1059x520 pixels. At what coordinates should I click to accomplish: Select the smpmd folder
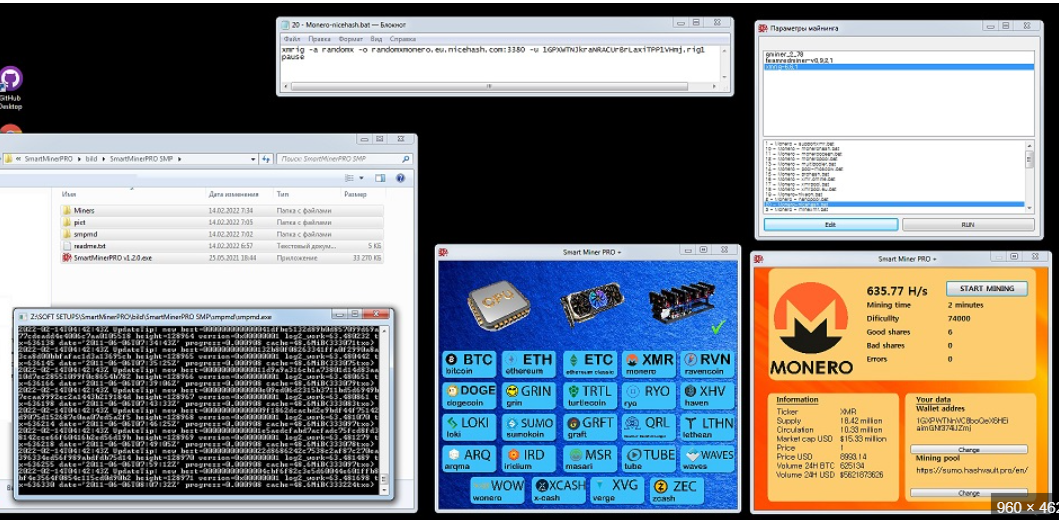pyautogui.click(x=222, y=234)
